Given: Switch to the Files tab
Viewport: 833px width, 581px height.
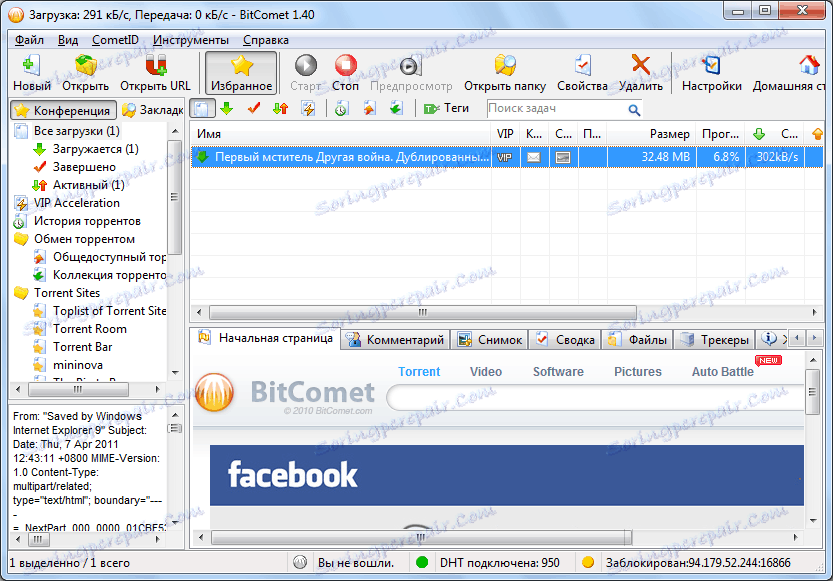Looking at the screenshot, I should pos(637,340).
